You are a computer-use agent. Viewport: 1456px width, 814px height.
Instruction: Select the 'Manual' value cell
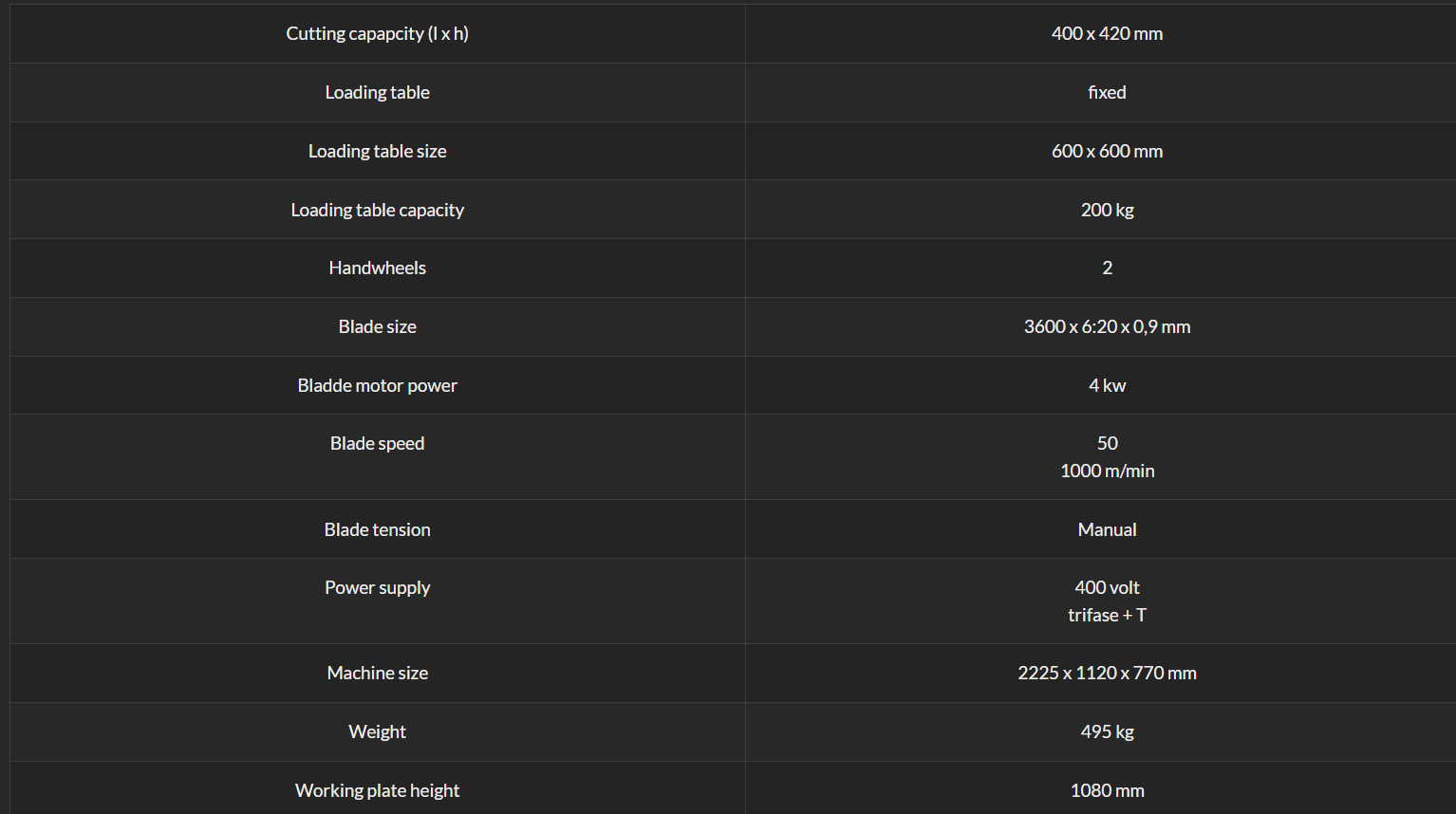pyautogui.click(x=1107, y=530)
